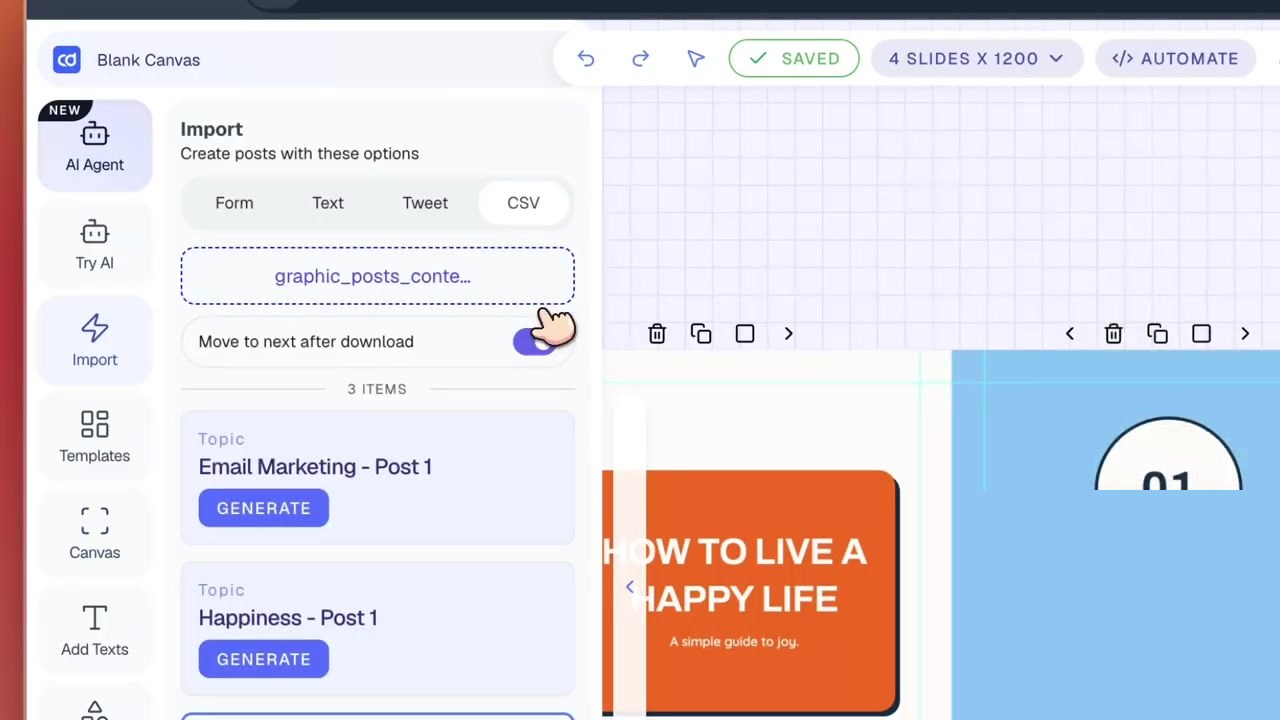Image resolution: width=1280 pixels, height=720 pixels.
Task: Click the square icon above orange slide
Action: point(745,334)
